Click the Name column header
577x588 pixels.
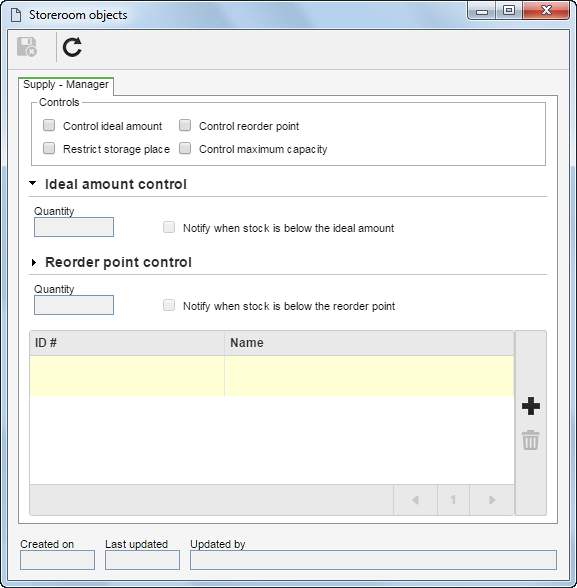(x=369, y=343)
